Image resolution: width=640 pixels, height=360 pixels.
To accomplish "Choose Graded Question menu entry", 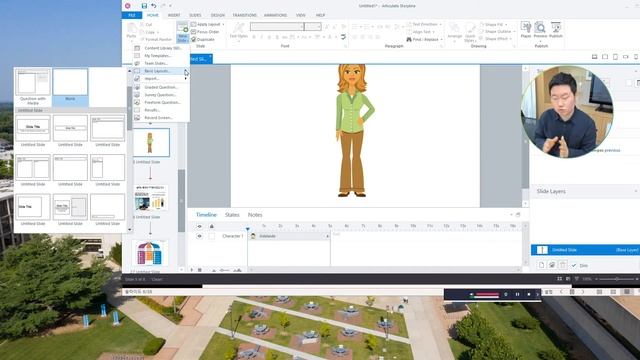I will click(161, 87).
